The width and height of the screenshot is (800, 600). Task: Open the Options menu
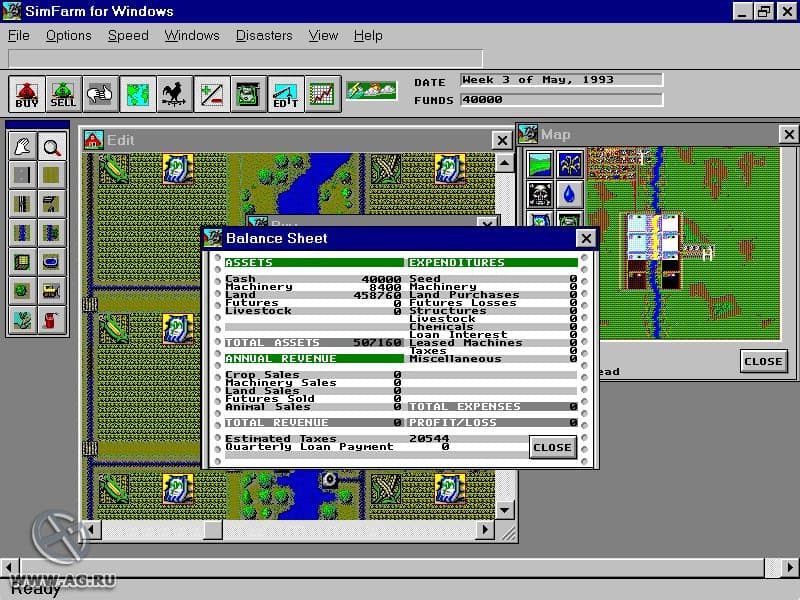tap(68, 36)
